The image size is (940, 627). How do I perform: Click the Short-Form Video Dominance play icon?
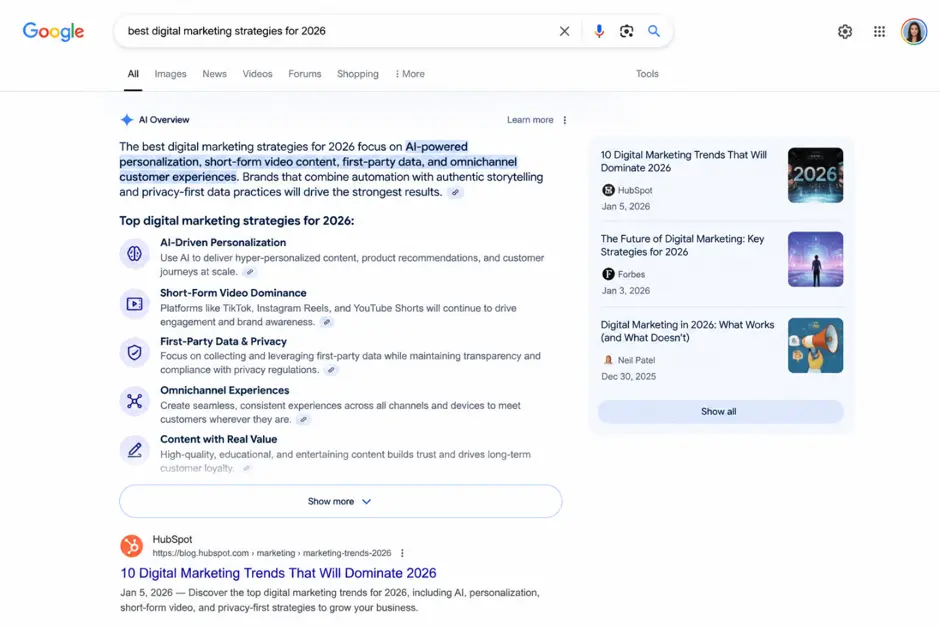[x=134, y=304]
